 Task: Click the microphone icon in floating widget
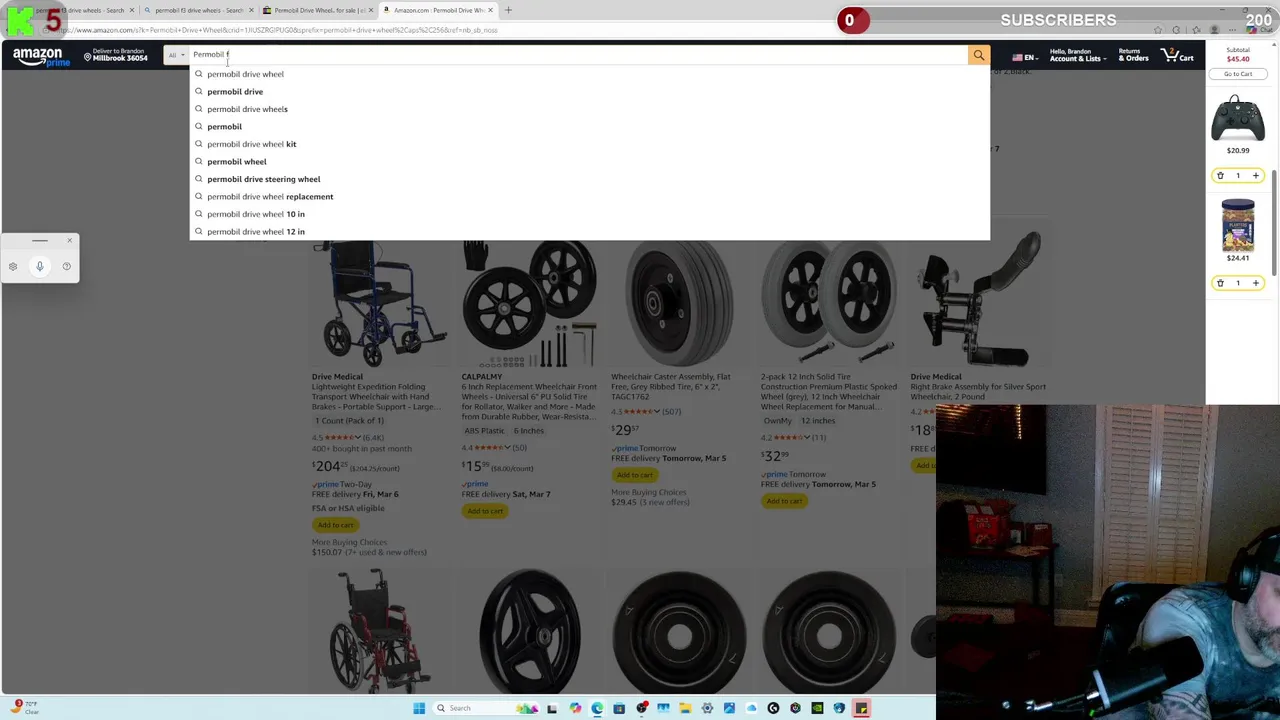click(40, 266)
